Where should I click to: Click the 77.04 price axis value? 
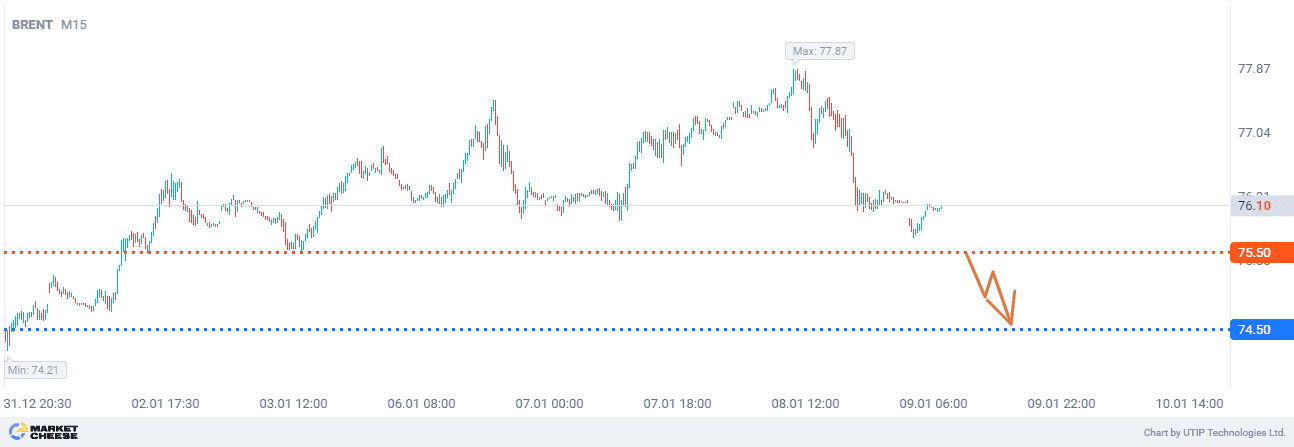[1254, 132]
